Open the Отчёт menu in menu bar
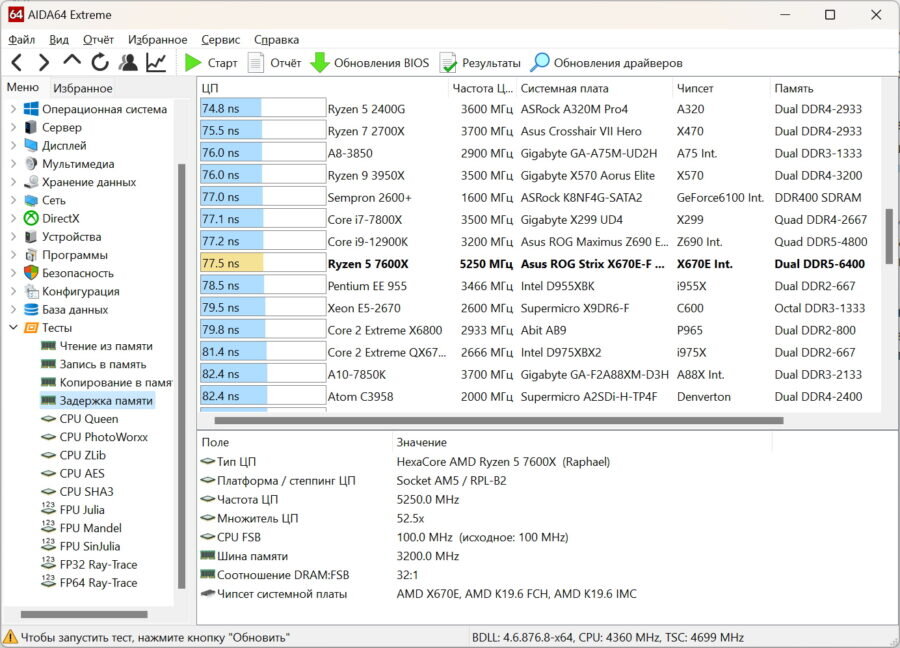Screen dimensions: 900x648 tap(98, 40)
